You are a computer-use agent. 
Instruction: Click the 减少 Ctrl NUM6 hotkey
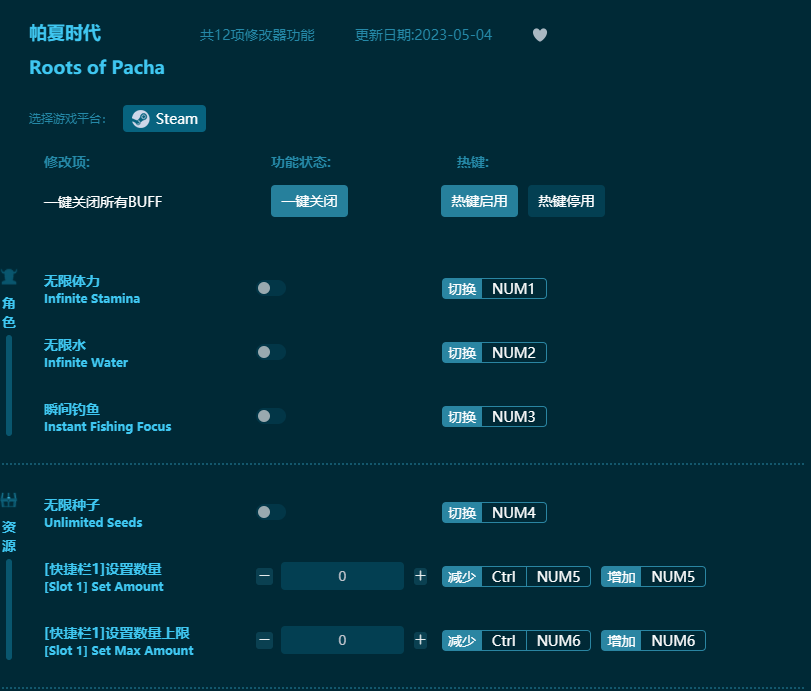pos(516,641)
